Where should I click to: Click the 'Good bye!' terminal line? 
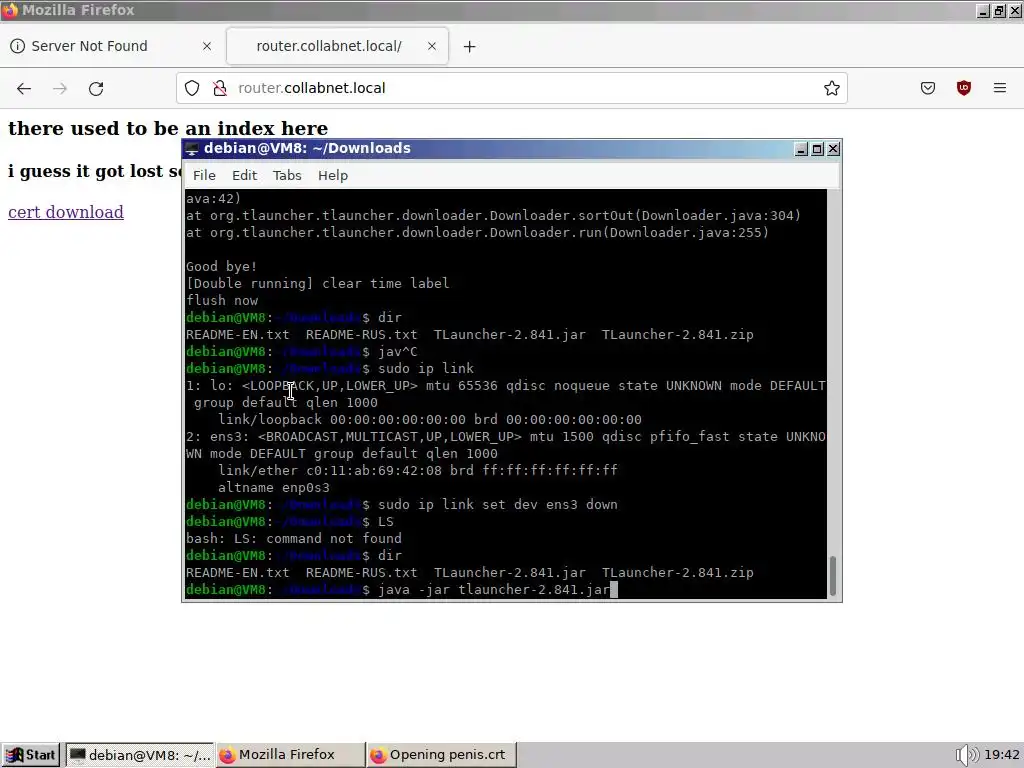pyautogui.click(x=221, y=266)
